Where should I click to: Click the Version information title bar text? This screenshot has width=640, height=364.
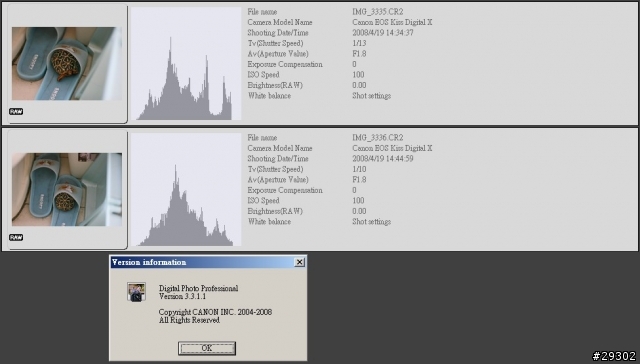tap(149, 262)
